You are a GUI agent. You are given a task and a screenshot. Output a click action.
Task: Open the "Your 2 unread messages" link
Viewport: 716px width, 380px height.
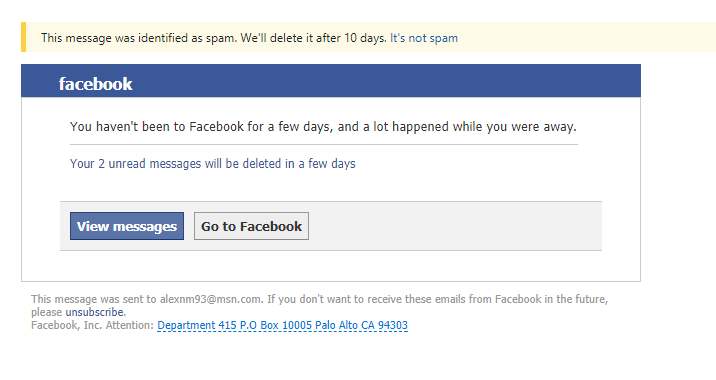click(212, 164)
